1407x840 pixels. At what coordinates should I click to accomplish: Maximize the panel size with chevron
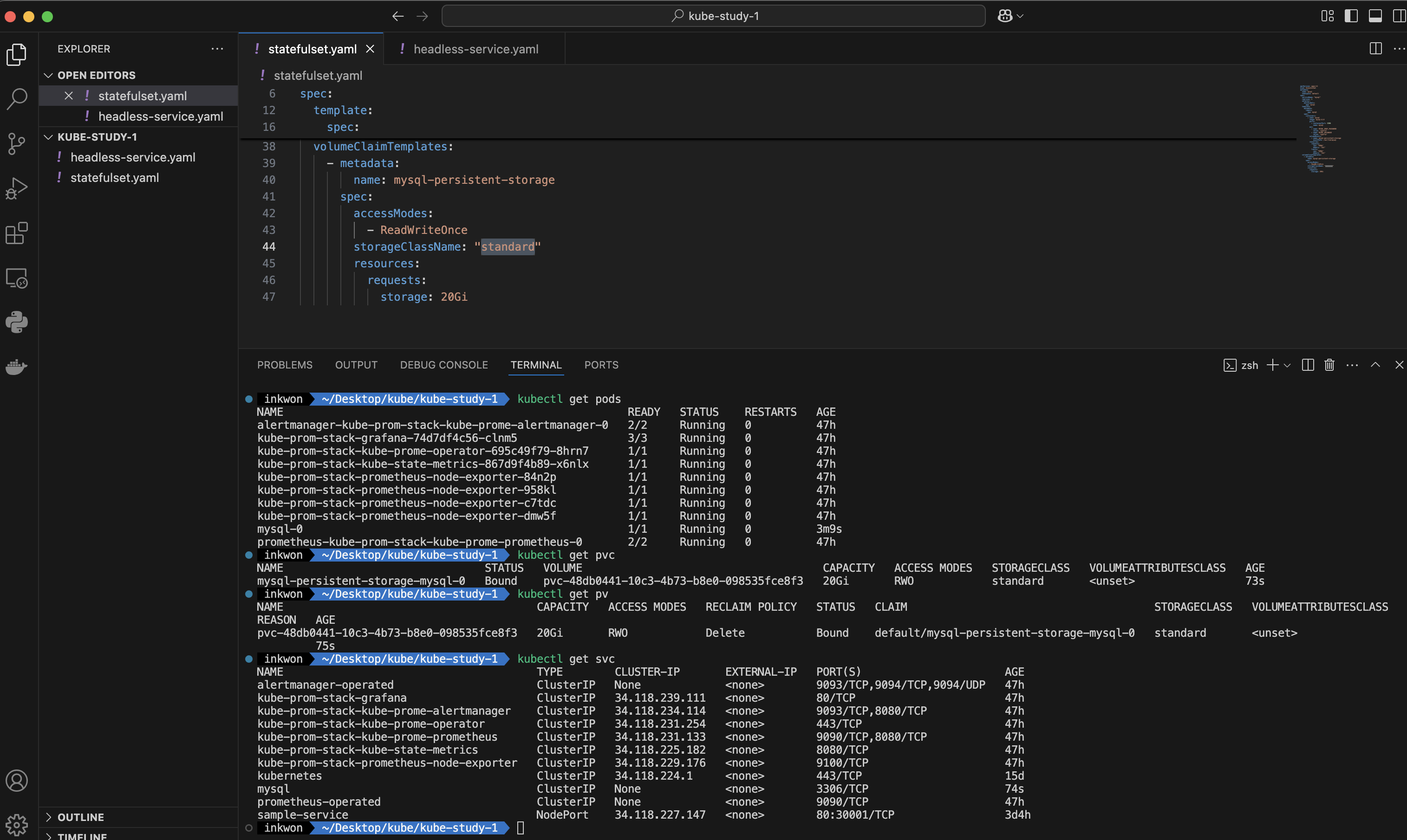pyautogui.click(x=1375, y=365)
